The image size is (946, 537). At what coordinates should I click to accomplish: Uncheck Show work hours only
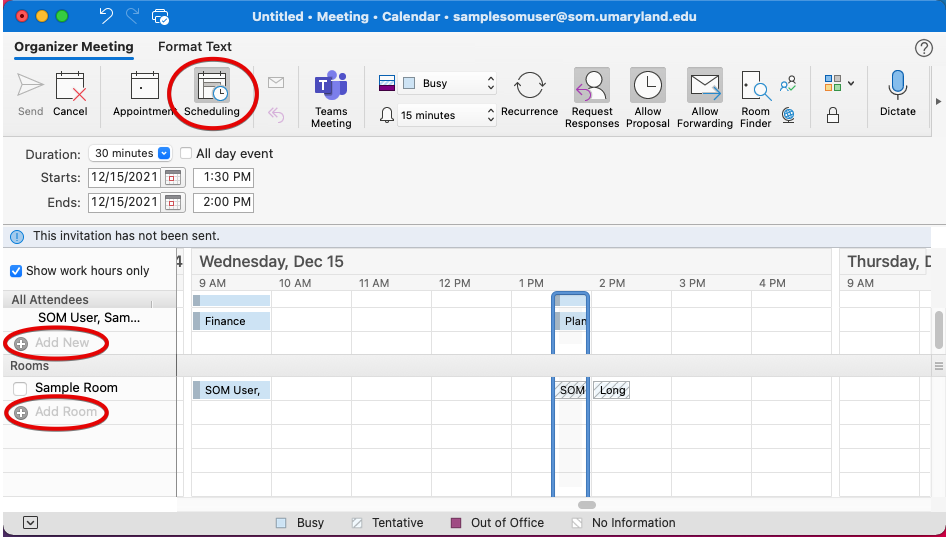pyautogui.click(x=16, y=271)
